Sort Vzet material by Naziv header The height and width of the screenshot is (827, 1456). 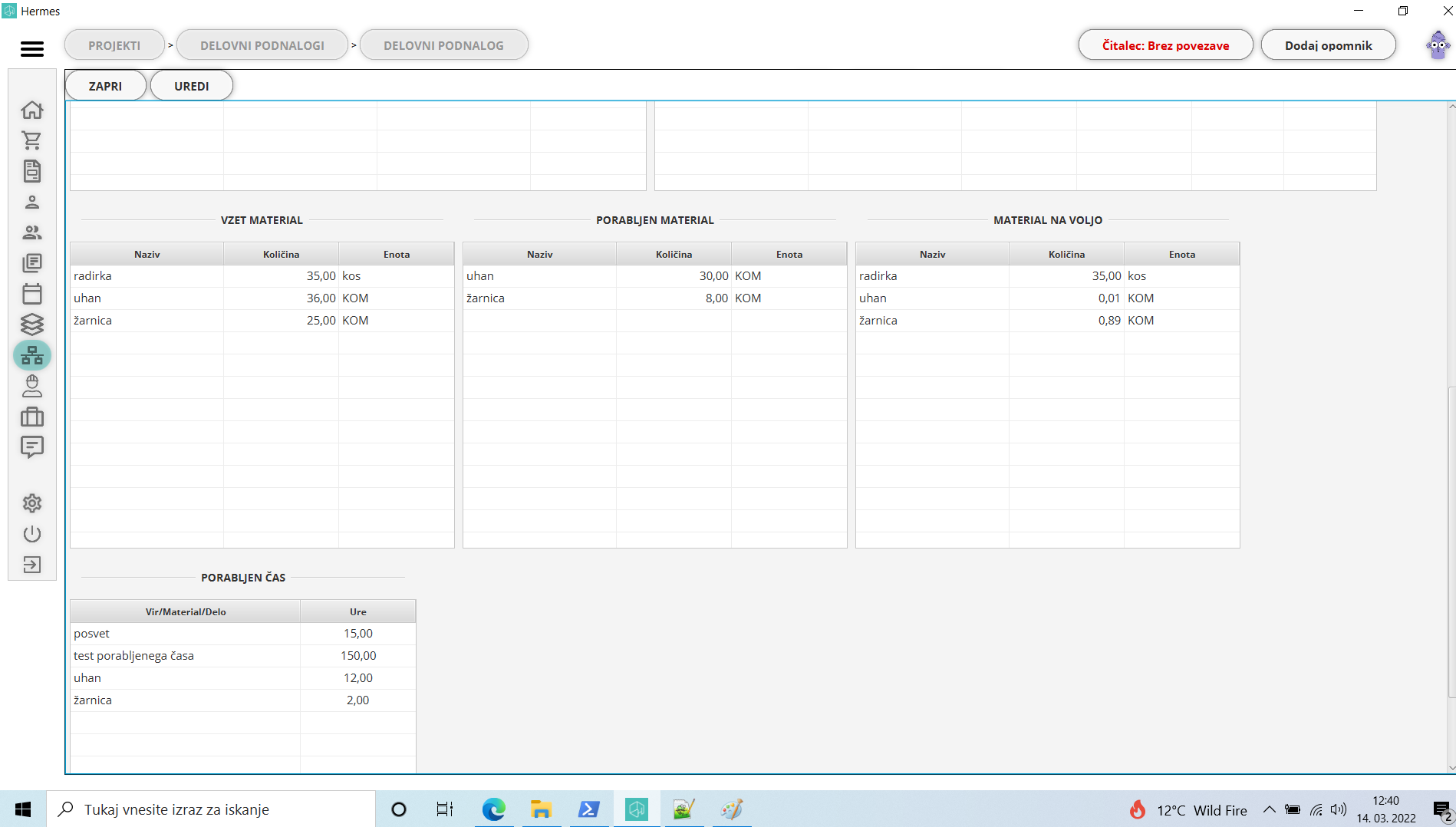point(147,254)
